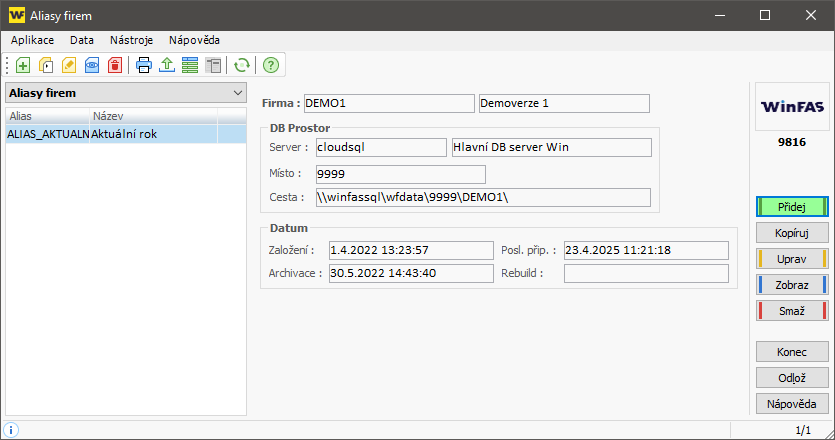Viewport: 835px width, 440px height.
Task: Click the green question mark help icon
Action: 270,65
